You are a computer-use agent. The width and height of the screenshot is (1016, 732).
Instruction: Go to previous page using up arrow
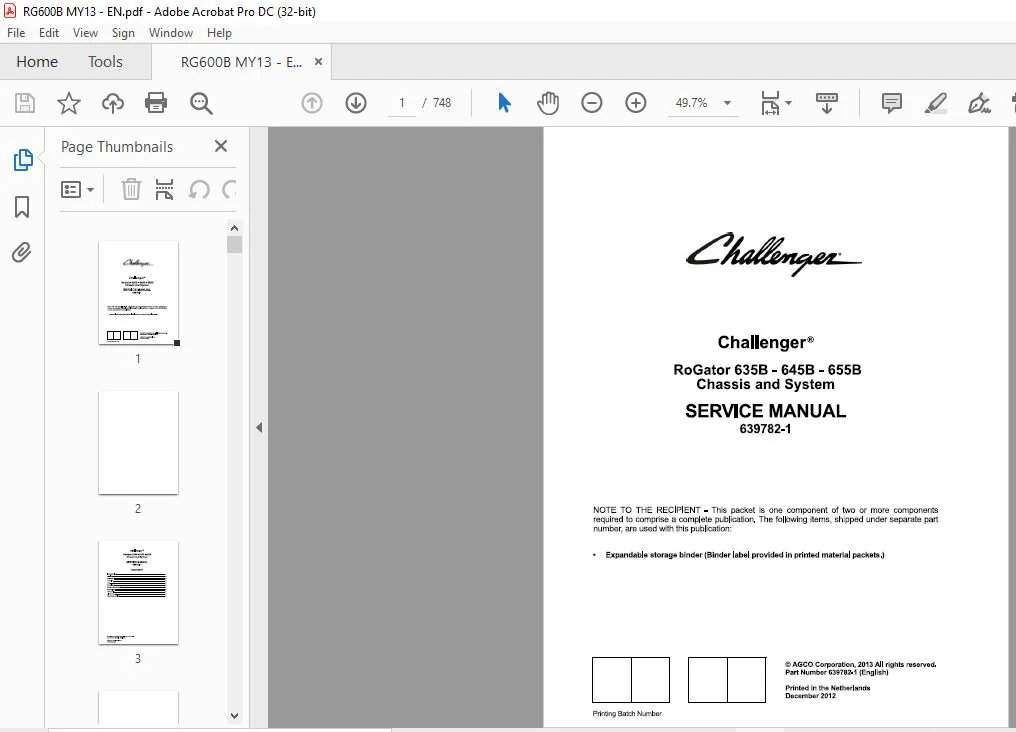tap(312, 103)
